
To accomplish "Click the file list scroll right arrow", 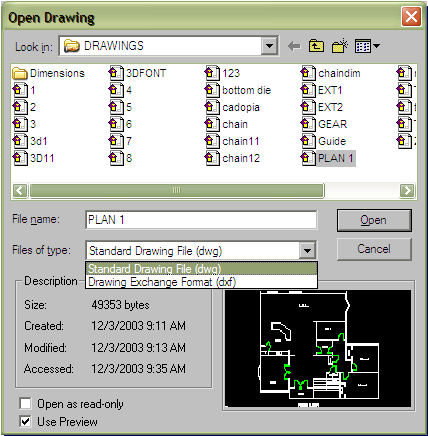I will [407, 191].
